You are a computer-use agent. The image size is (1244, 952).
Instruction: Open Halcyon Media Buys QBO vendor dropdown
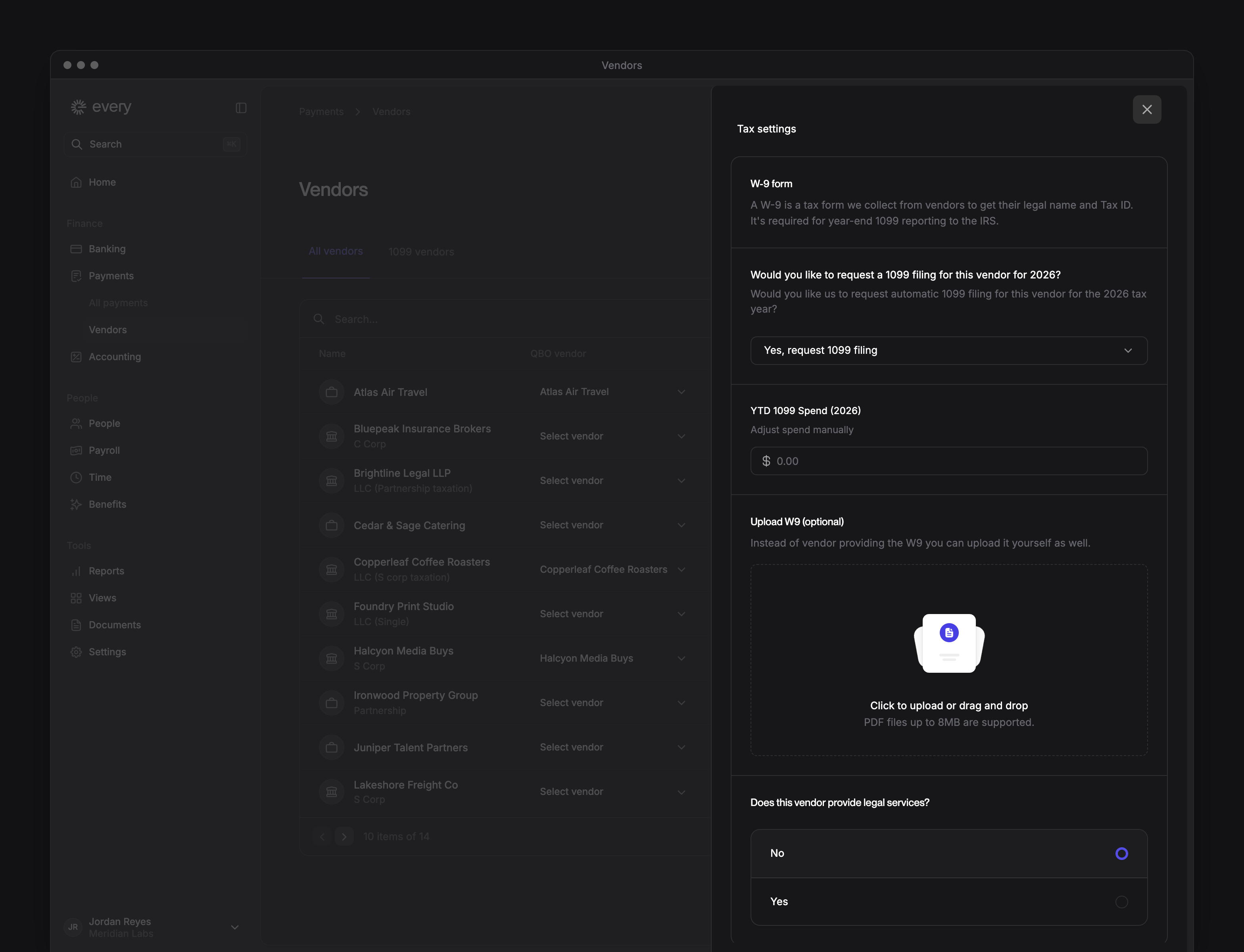613,658
